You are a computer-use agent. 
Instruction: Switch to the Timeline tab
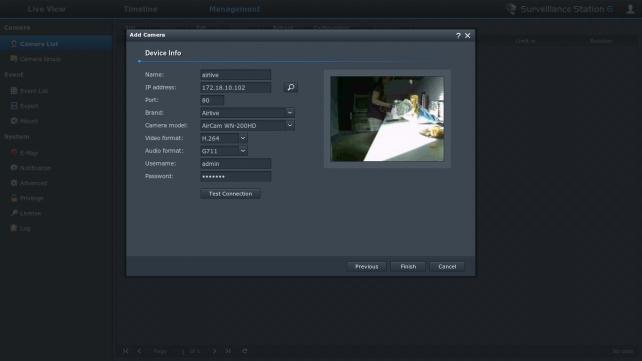pyautogui.click(x=140, y=9)
